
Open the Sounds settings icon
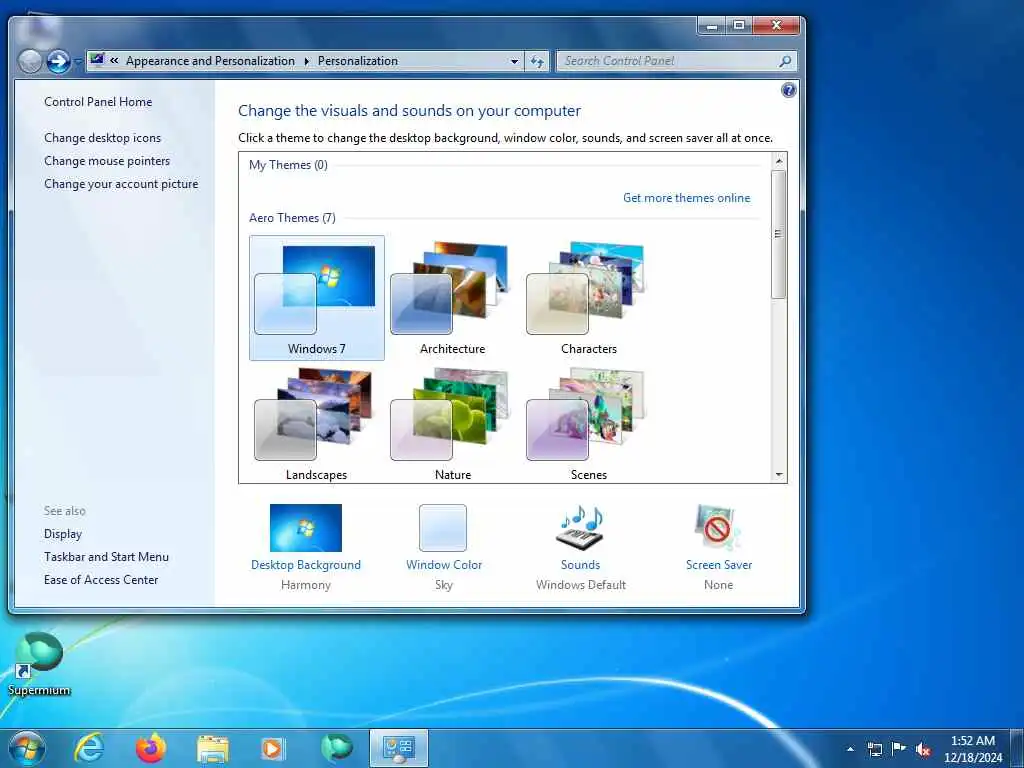(x=581, y=528)
